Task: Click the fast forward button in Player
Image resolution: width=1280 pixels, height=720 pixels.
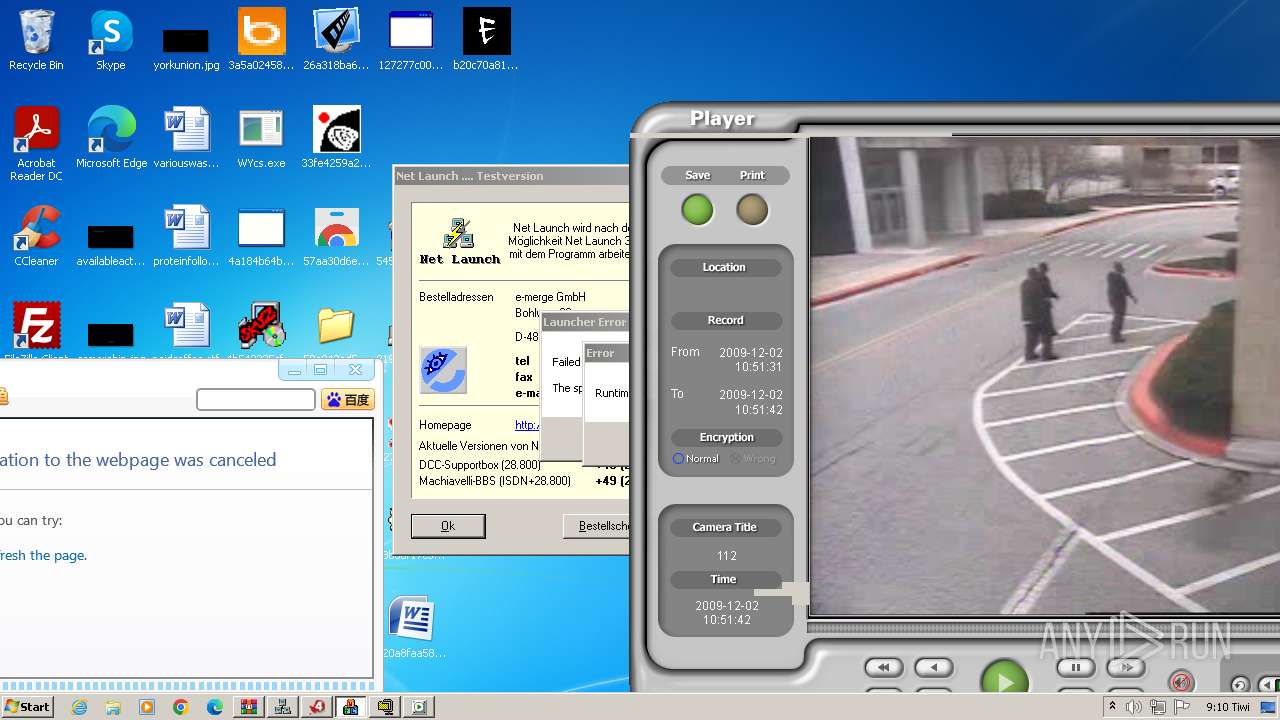Action: pos(1126,667)
